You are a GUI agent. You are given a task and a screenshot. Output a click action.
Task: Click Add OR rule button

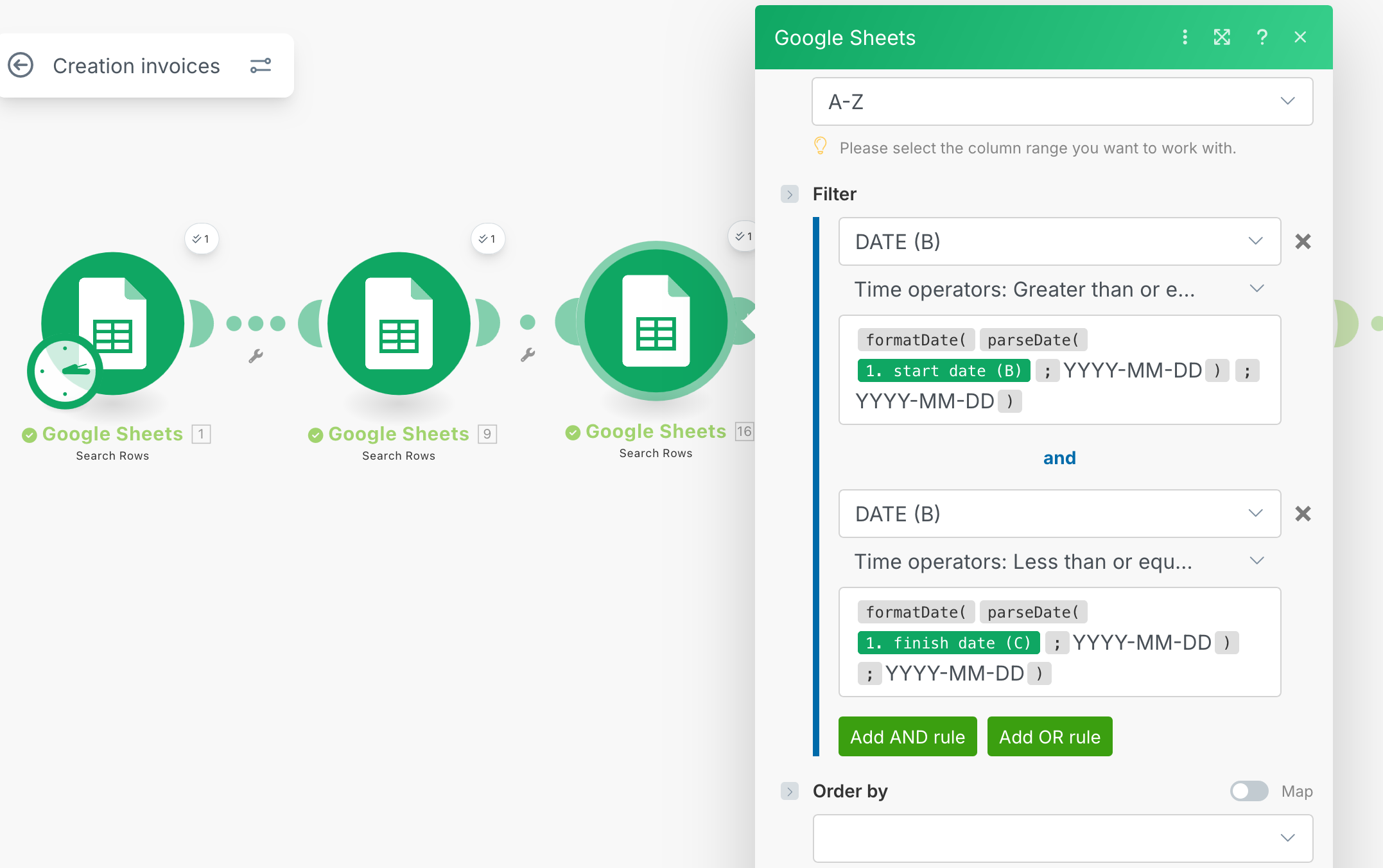[1049, 736]
